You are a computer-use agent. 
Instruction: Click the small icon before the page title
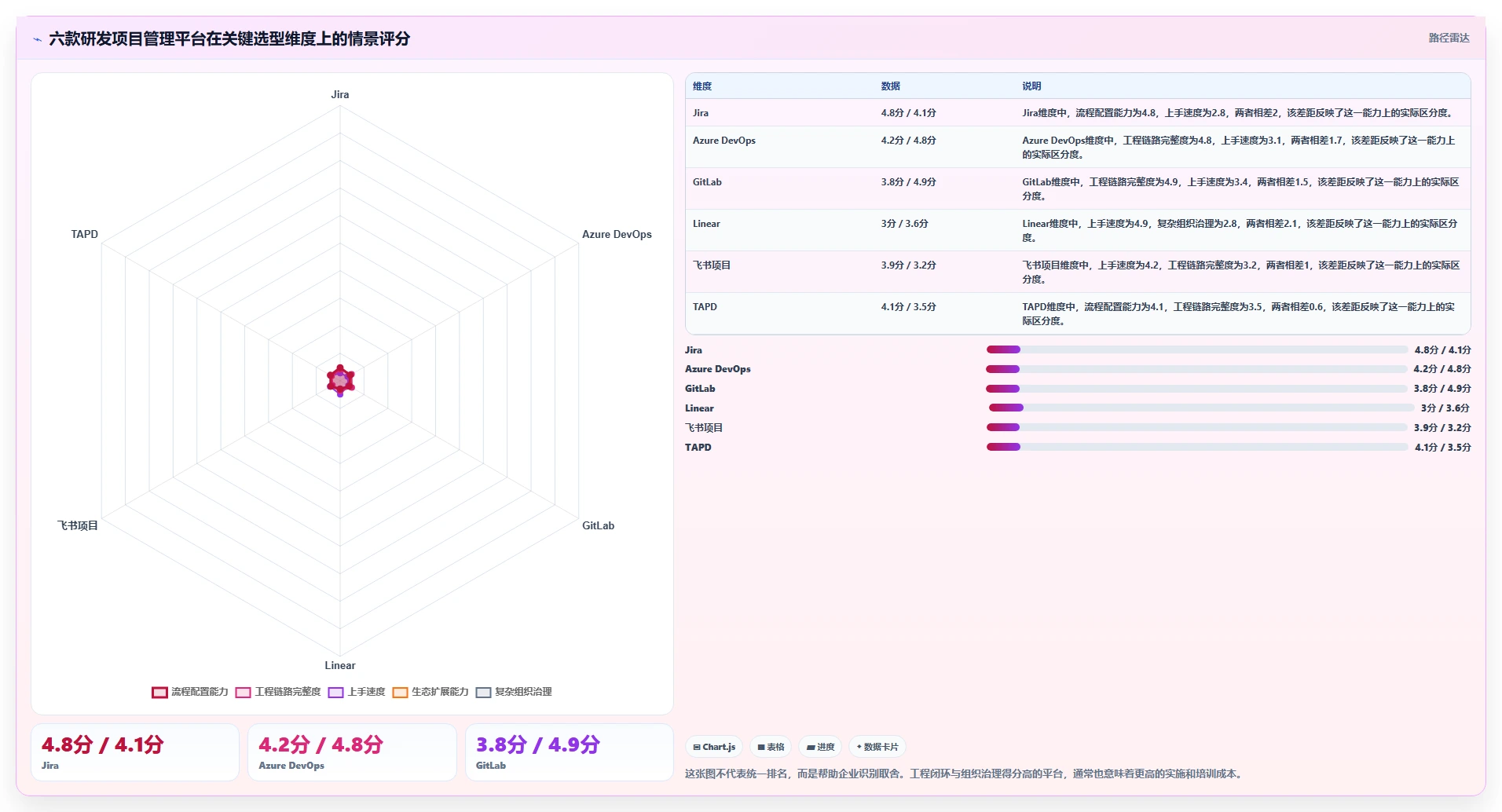tap(37, 39)
